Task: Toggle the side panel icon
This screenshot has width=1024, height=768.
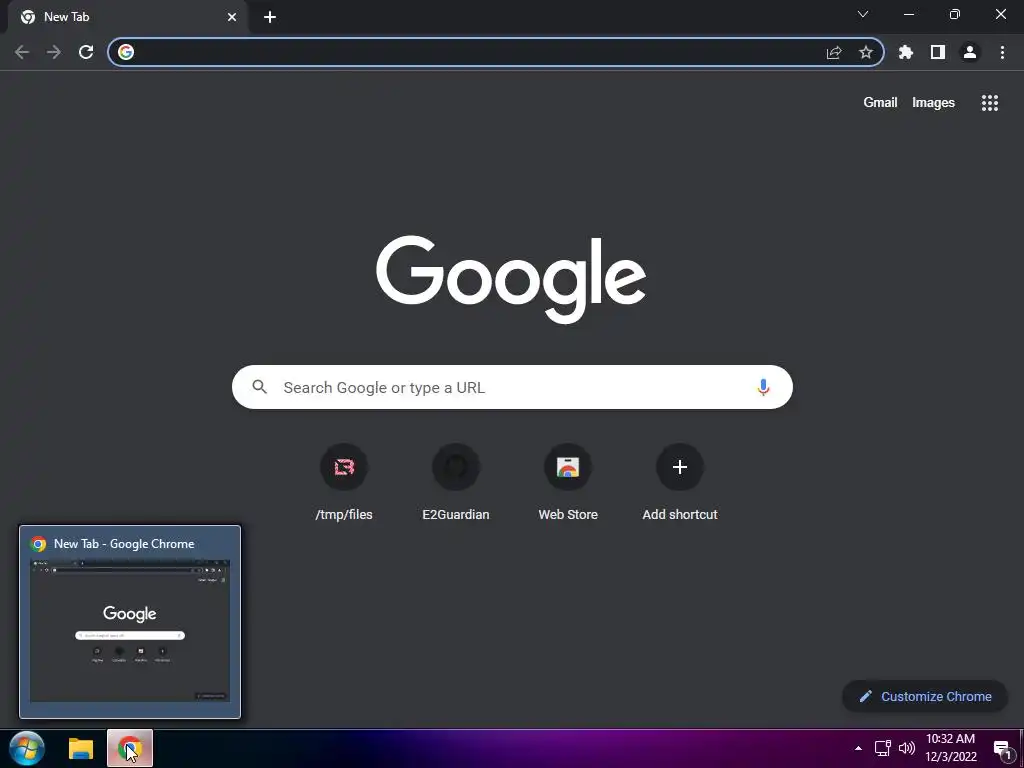Action: tap(938, 52)
